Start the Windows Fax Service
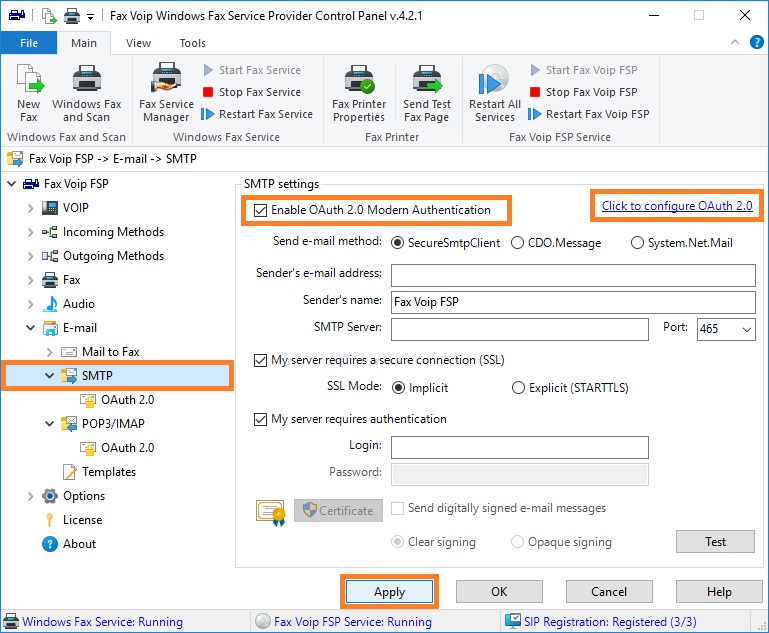This screenshot has width=769, height=633. [252, 70]
